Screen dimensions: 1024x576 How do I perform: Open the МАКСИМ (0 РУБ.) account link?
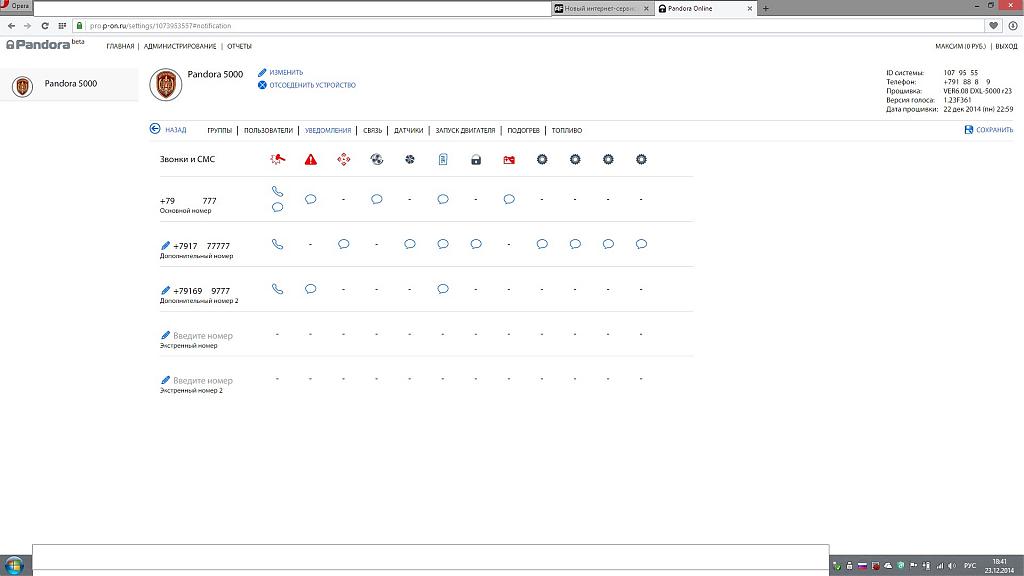[961, 46]
